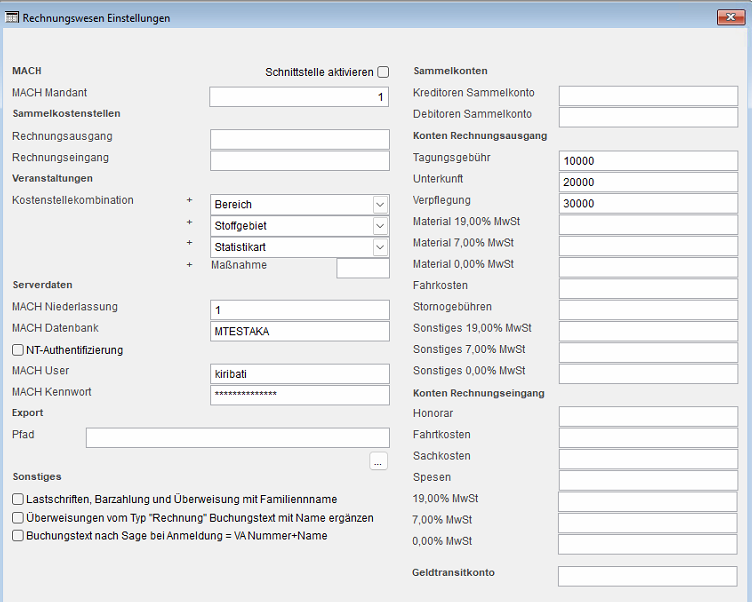The image size is (753, 608).
Task: Click the window icon beside the Rechnungswesen Einstellungen title
Action: click(12, 18)
